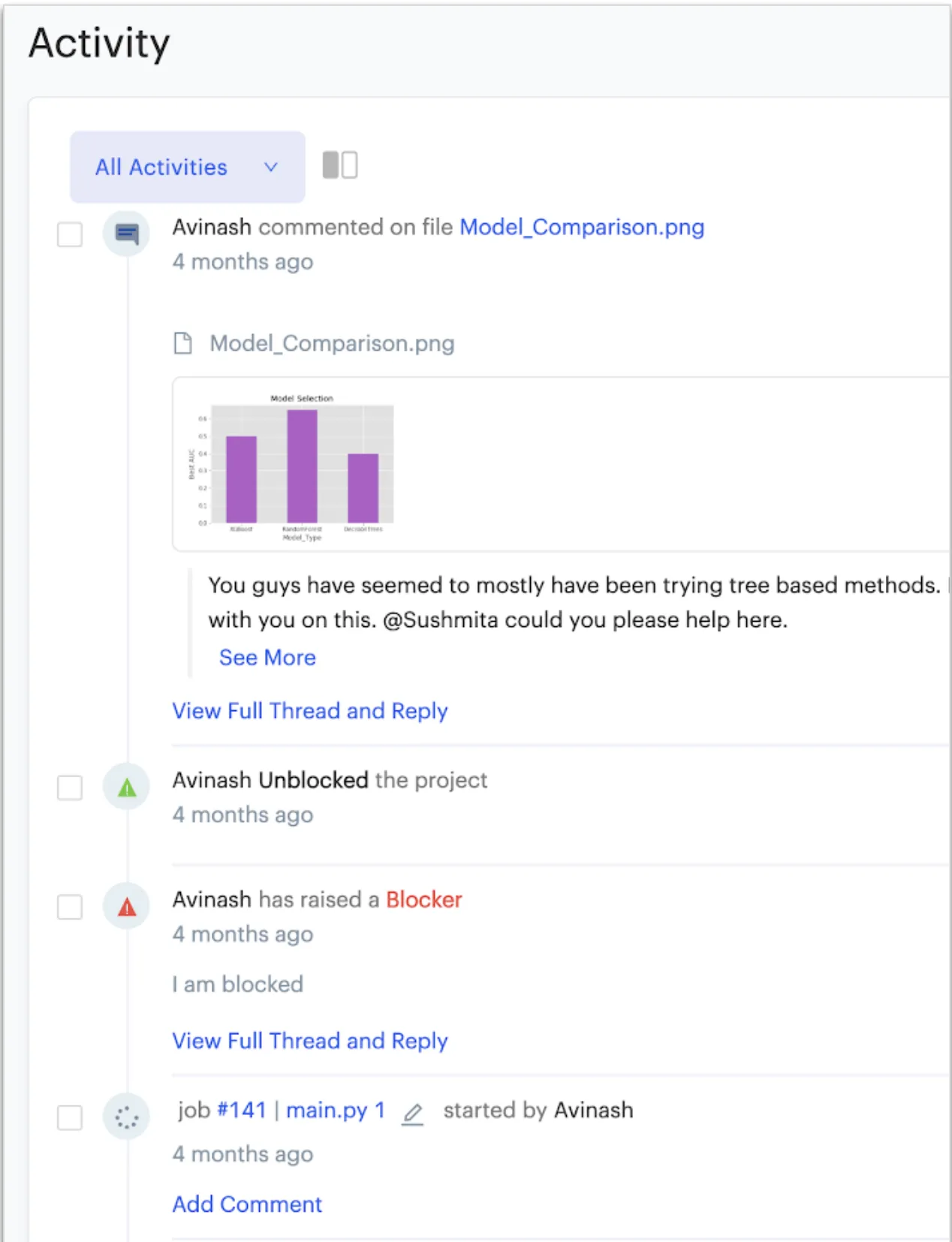Click the green Unblocked warning triangle icon
Viewport: 952px width, 1242px height.
point(127,788)
